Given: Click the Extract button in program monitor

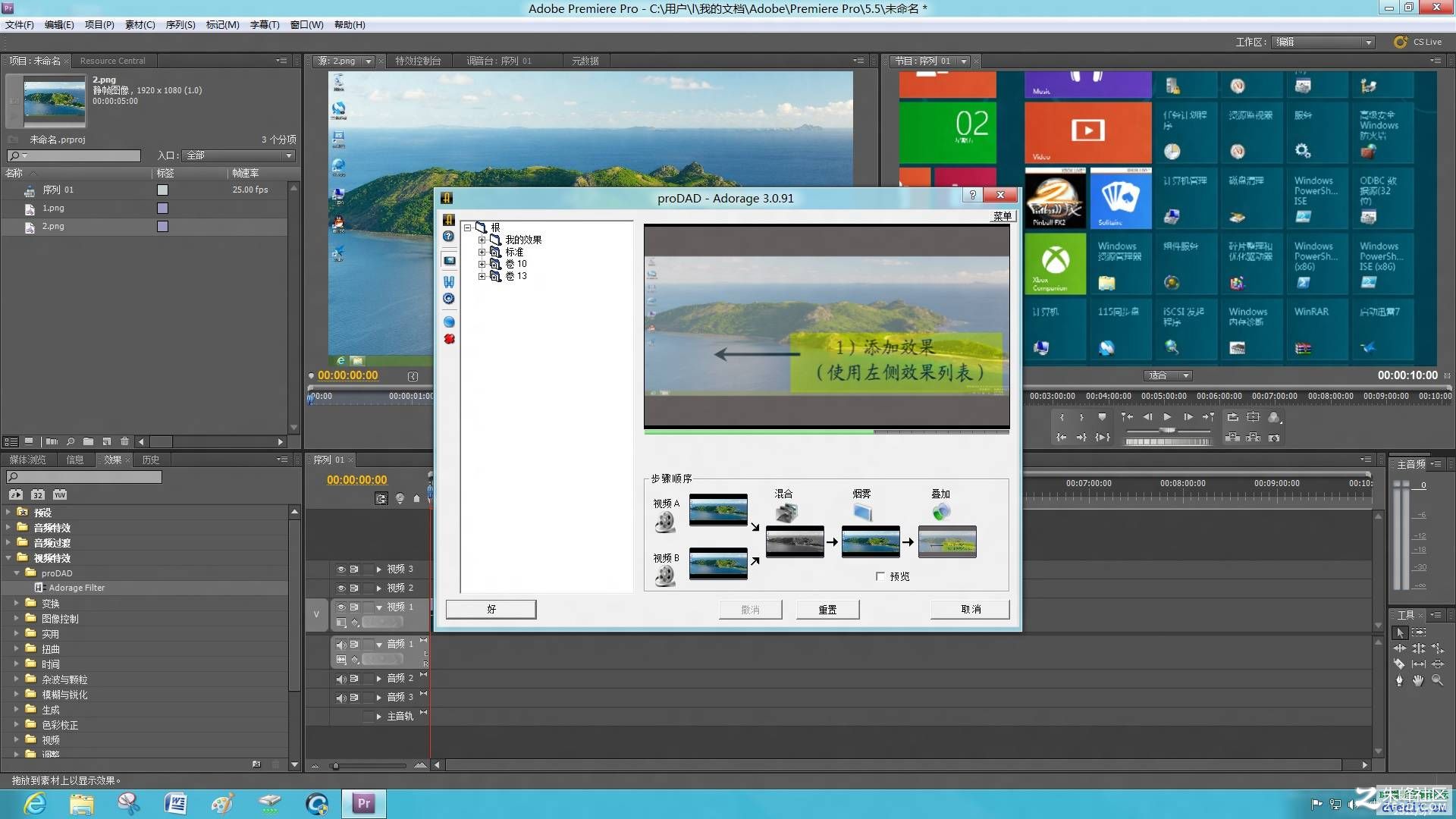Looking at the screenshot, I should tap(1254, 438).
